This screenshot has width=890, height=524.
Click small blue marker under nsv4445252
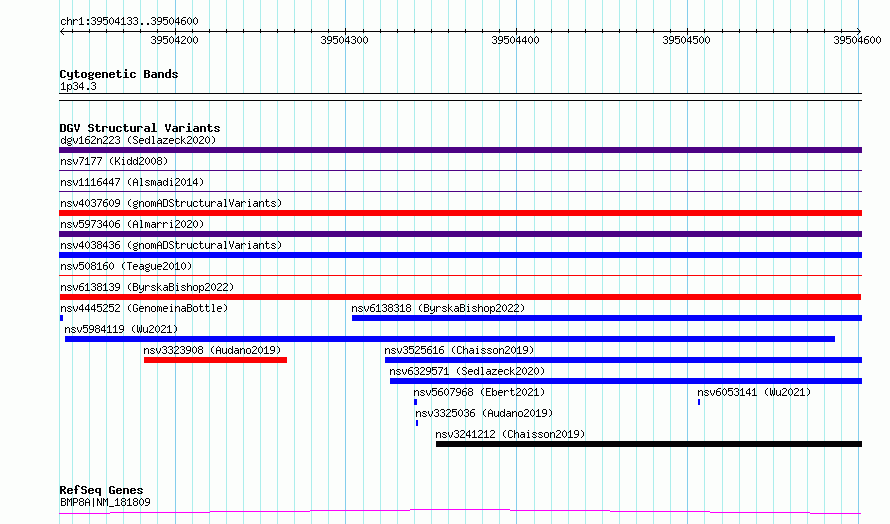tap(61, 318)
